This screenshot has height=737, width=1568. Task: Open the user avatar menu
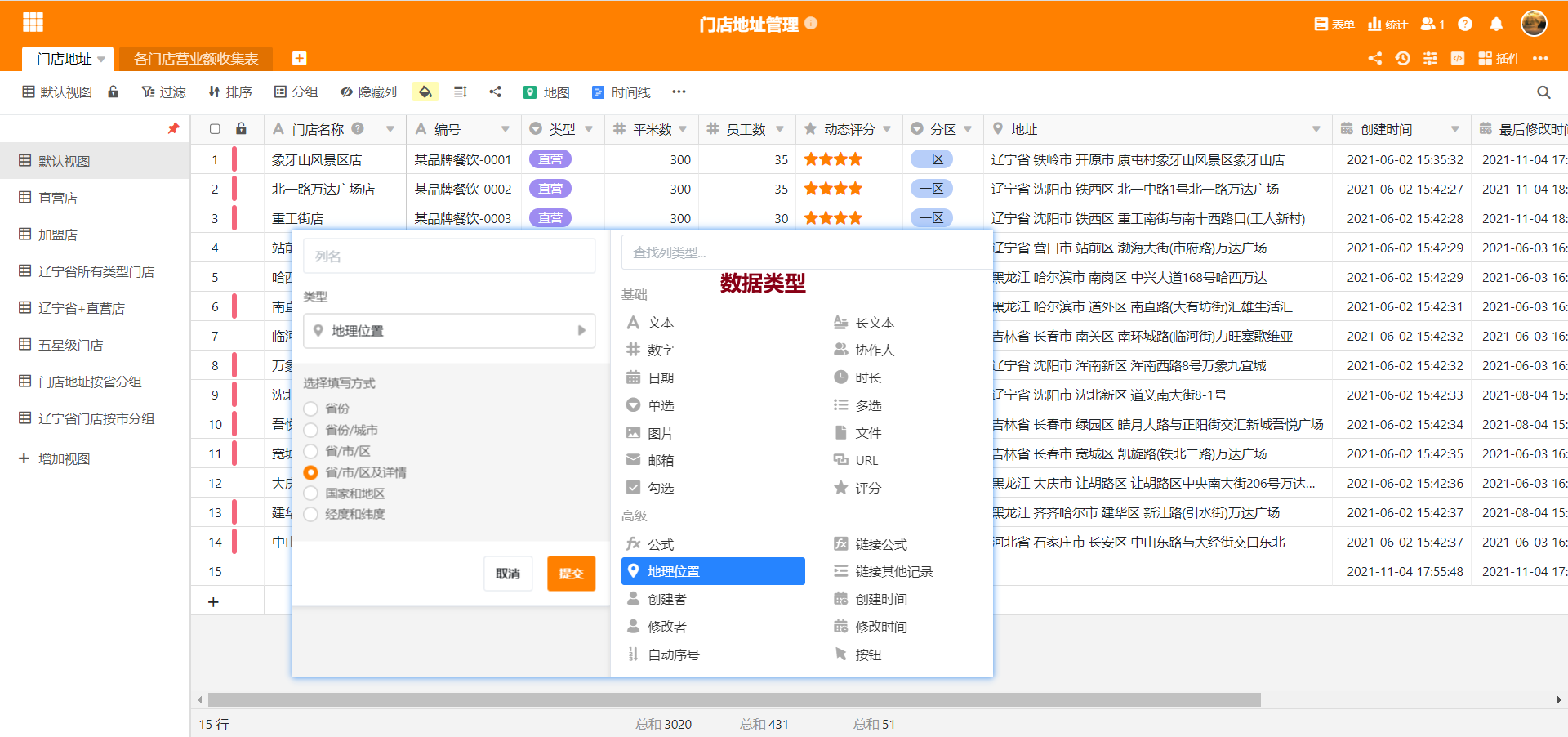(1534, 24)
